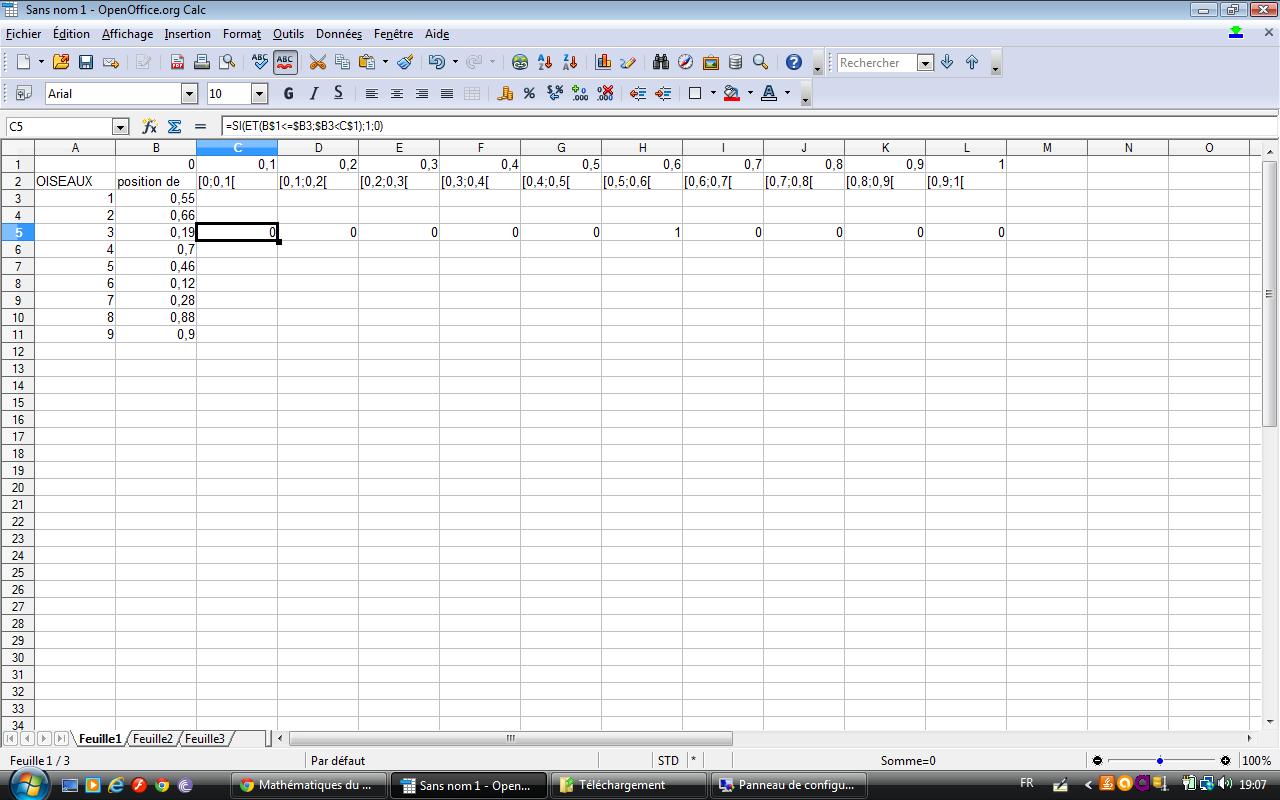
Task: Toggle justified alignment
Action: click(x=447, y=93)
